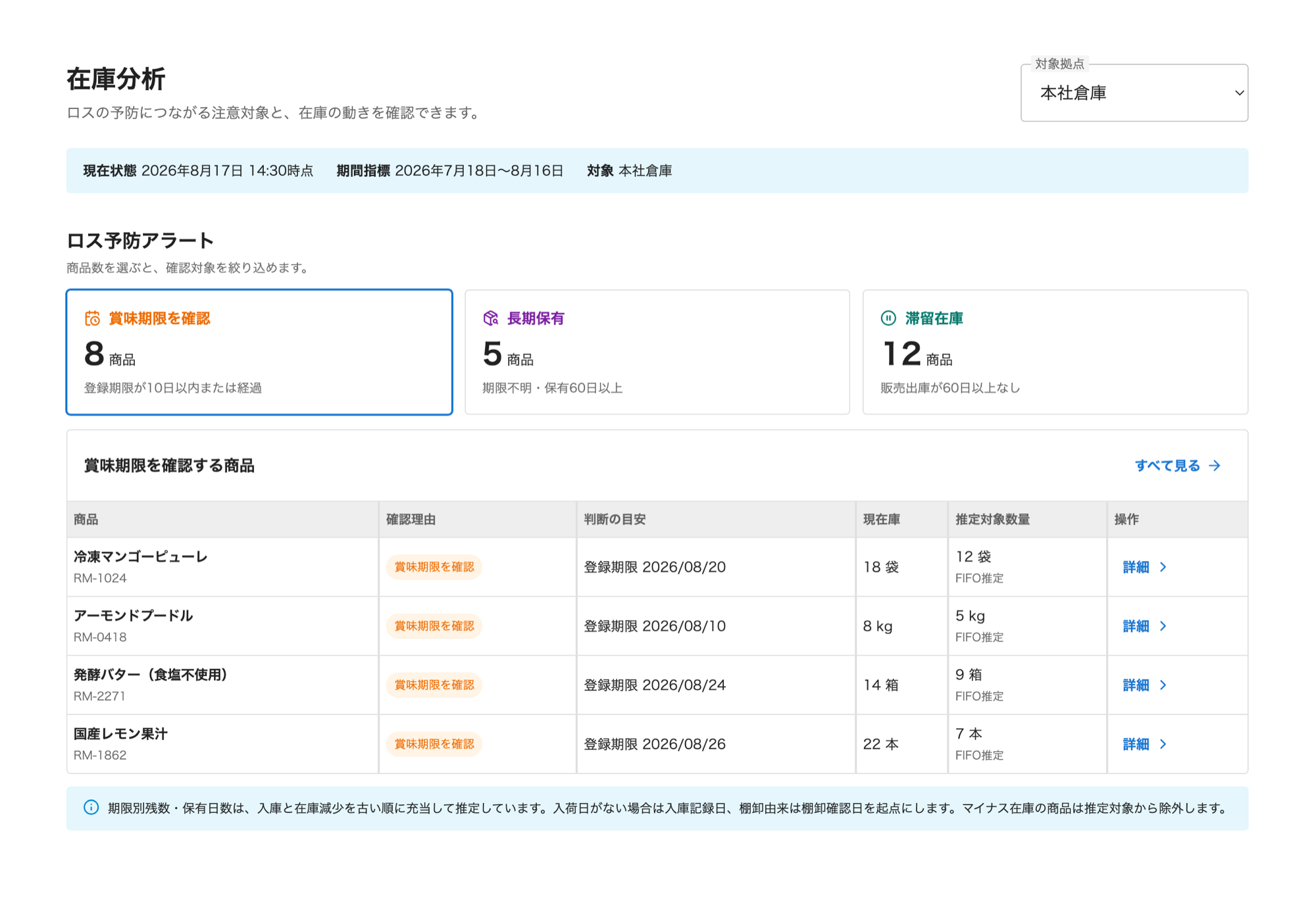Screen dimensions: 1316x901
Task: Select the 滞留在庫 alert card
Action: coord(1055,352)
